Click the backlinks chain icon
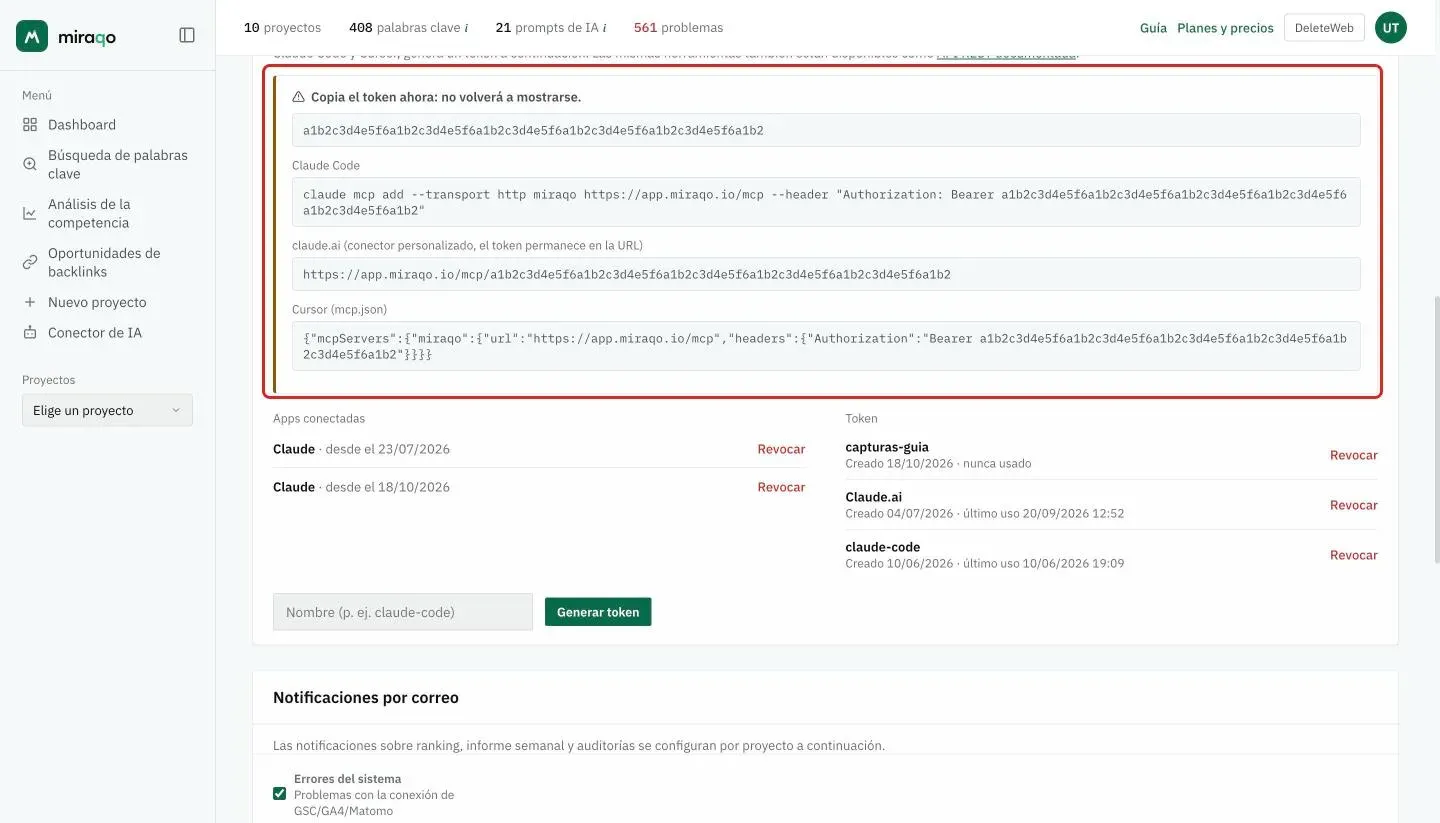This screenshot has width=1440, height=823. coord(30,262)
